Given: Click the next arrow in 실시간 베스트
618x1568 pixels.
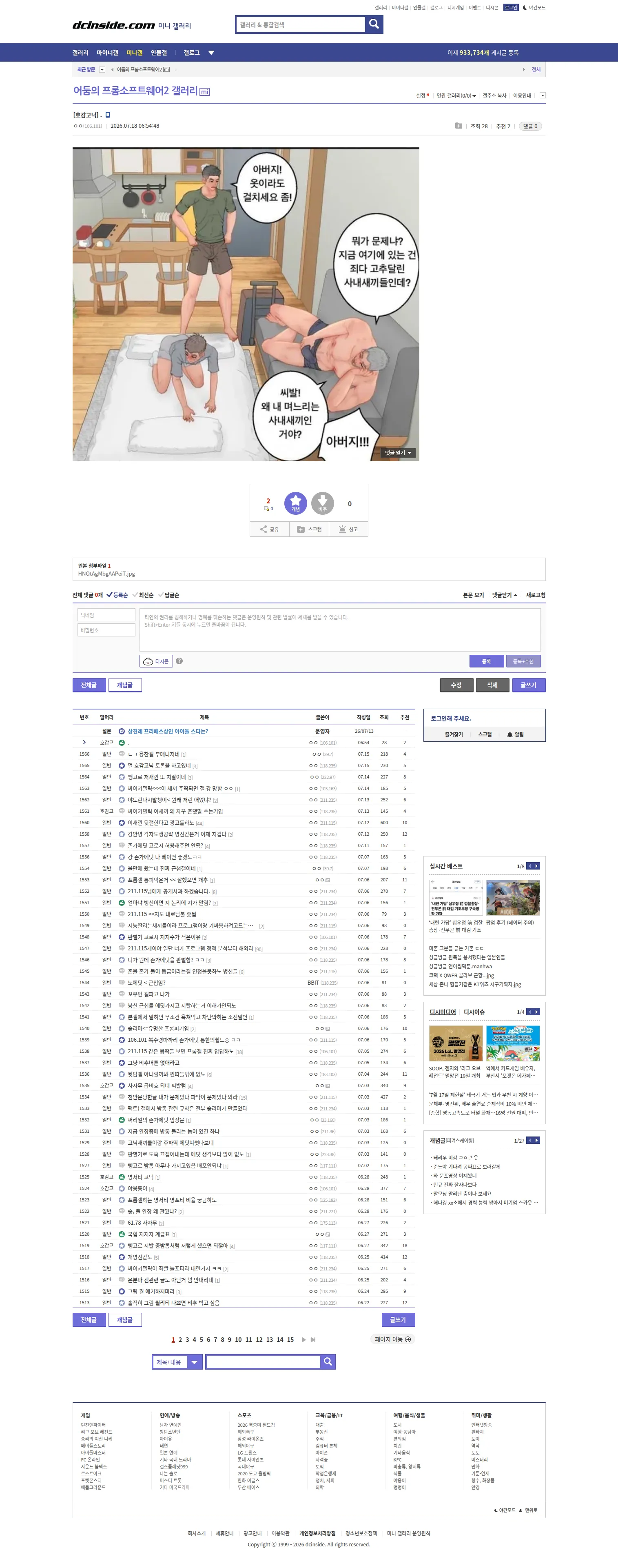Looking at the screenshot, I should pos(536,865).
